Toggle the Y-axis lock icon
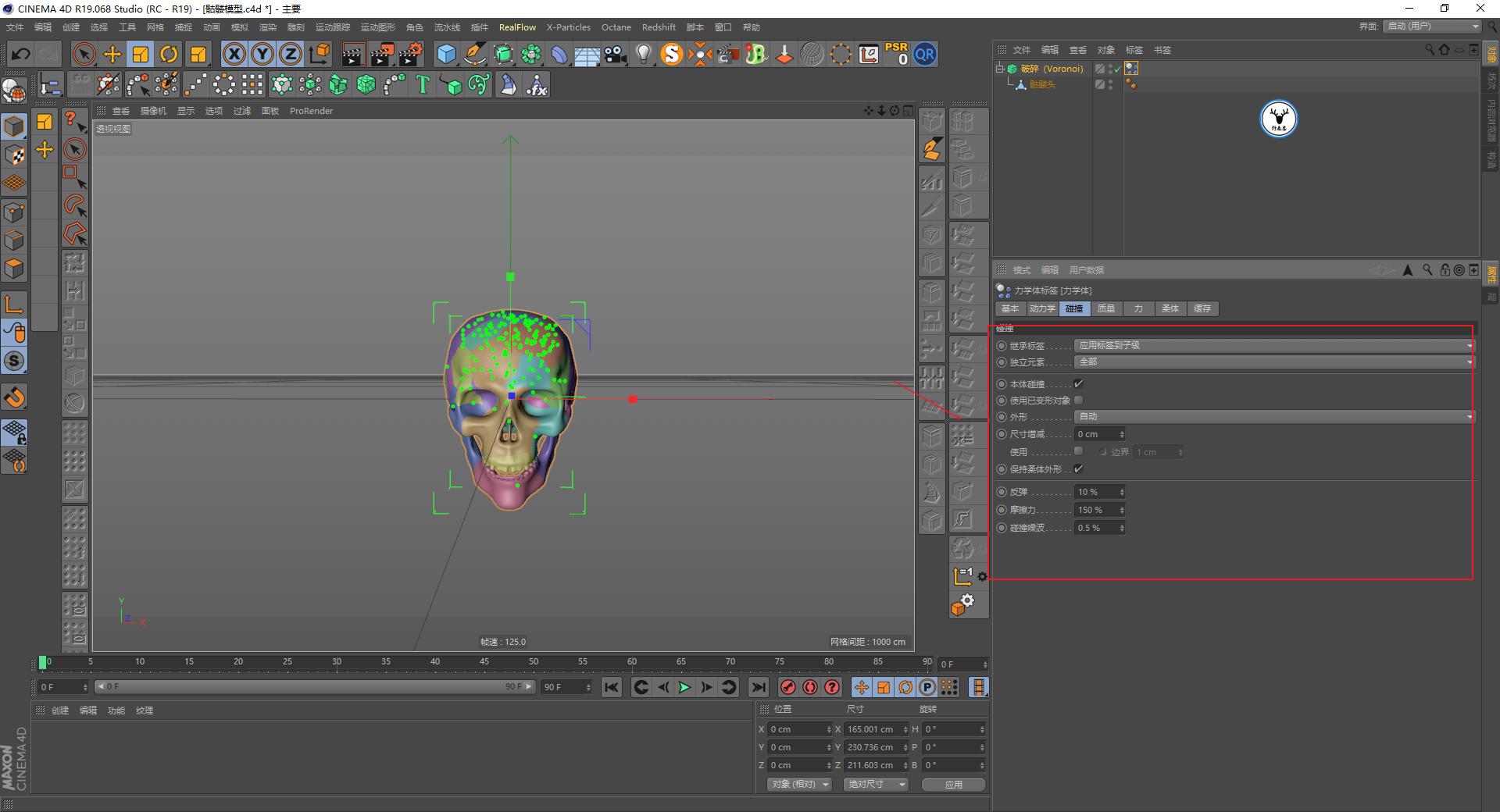The height and width of the screenshot is (812, 1500). click(x=262, y=54)
